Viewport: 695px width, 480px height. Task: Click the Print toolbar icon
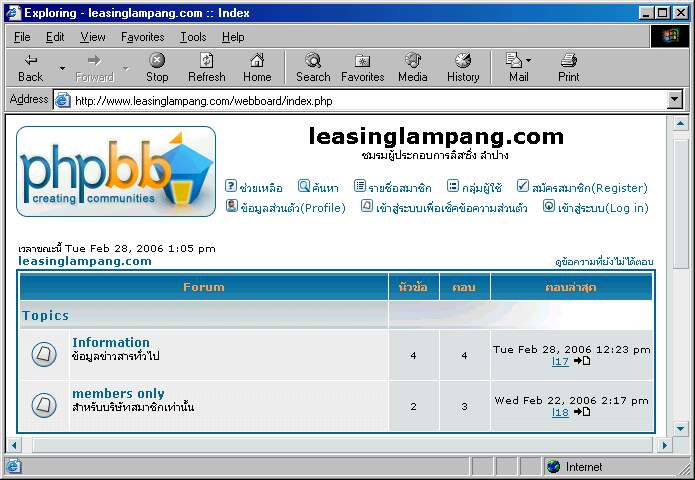[569, 61]
